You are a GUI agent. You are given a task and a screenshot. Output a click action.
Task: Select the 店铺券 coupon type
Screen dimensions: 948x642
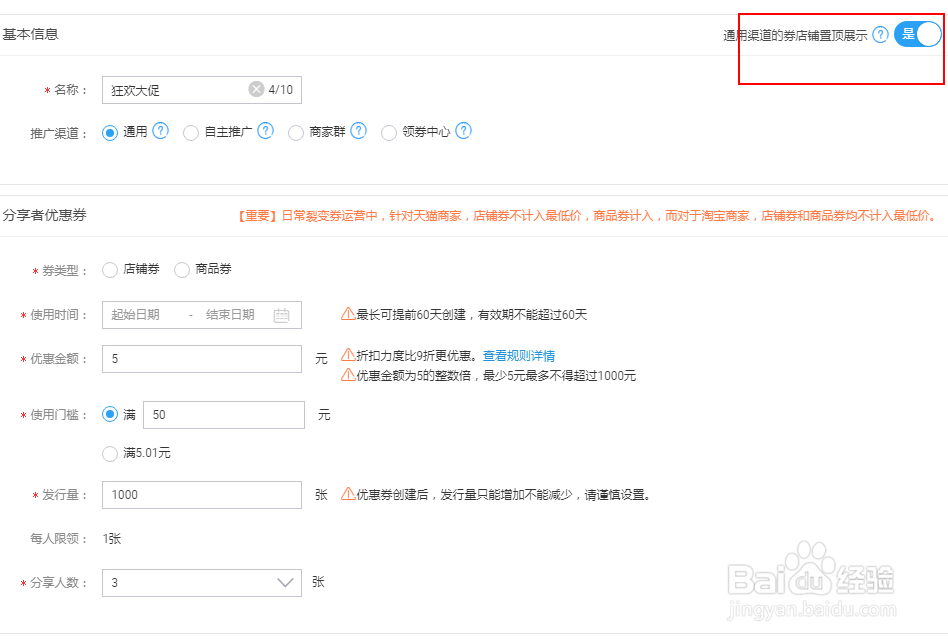click(x=110, y=269)
